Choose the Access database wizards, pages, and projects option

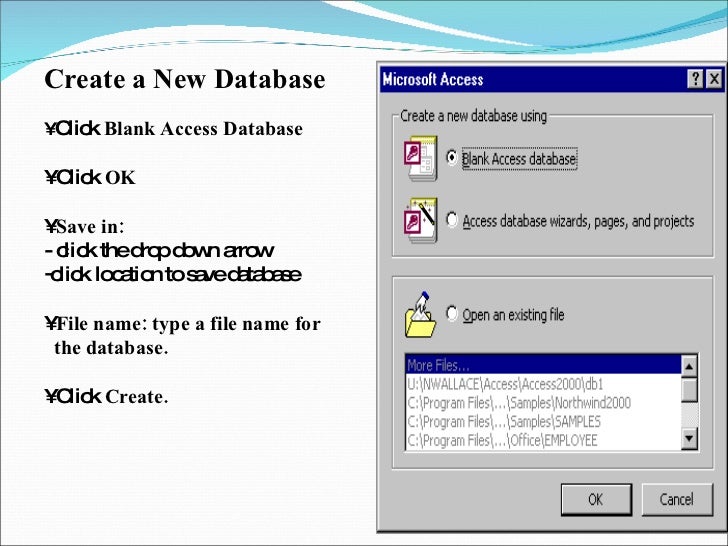[x=452, y=220]
